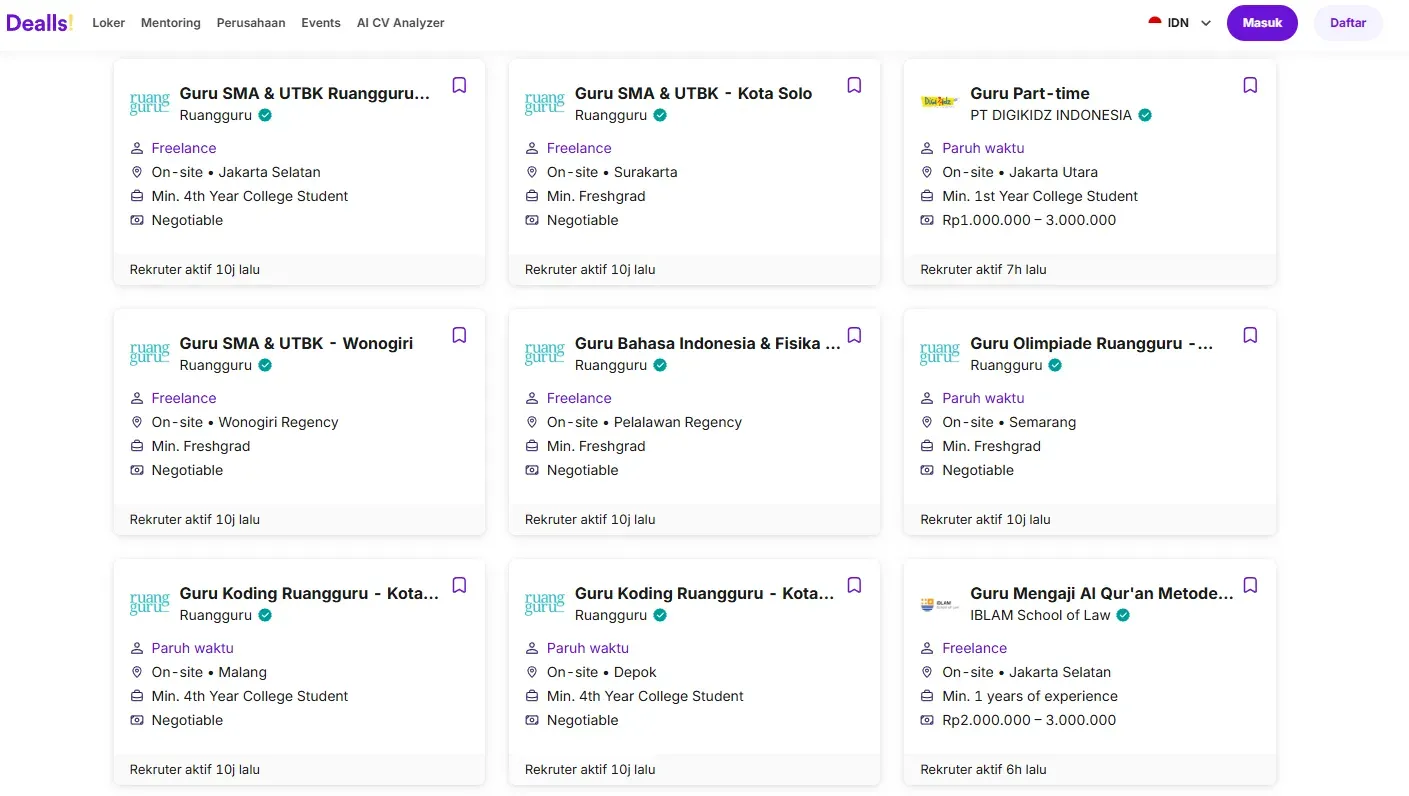
Task: Bookmark the Guru Koding Ruangguru Malang job
Action: (459, 585)
